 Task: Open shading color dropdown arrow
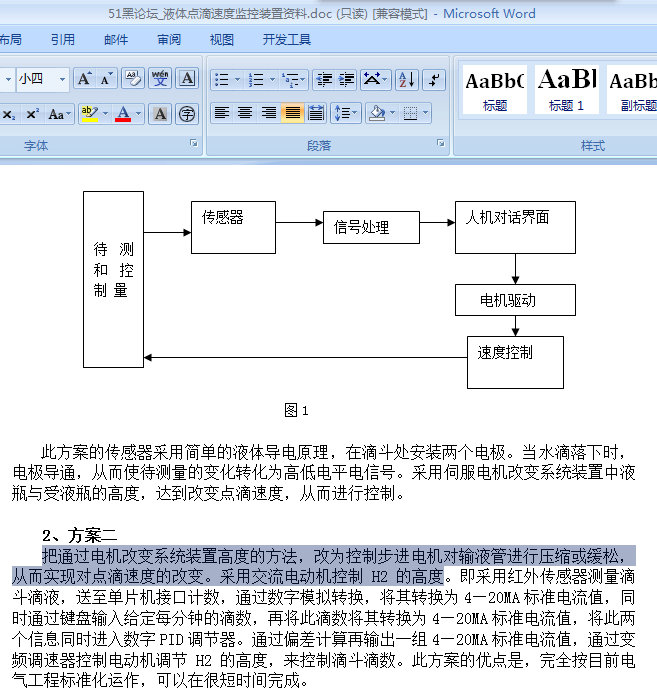coord(392,113)
